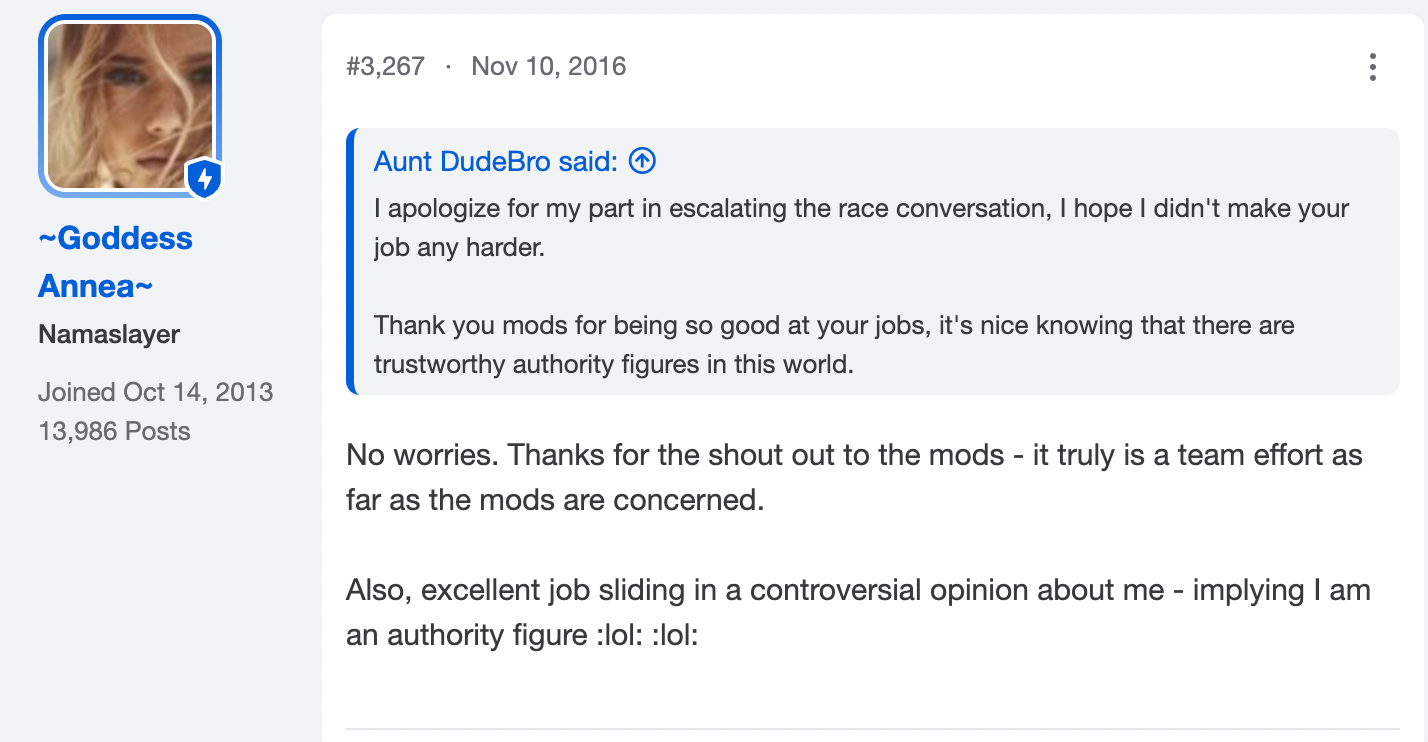Image resolution: width=1428 pixels, height=742 pixels.
Task: Click the "Also, excellent job sliding" paragraph
Action: pos(858,612)
